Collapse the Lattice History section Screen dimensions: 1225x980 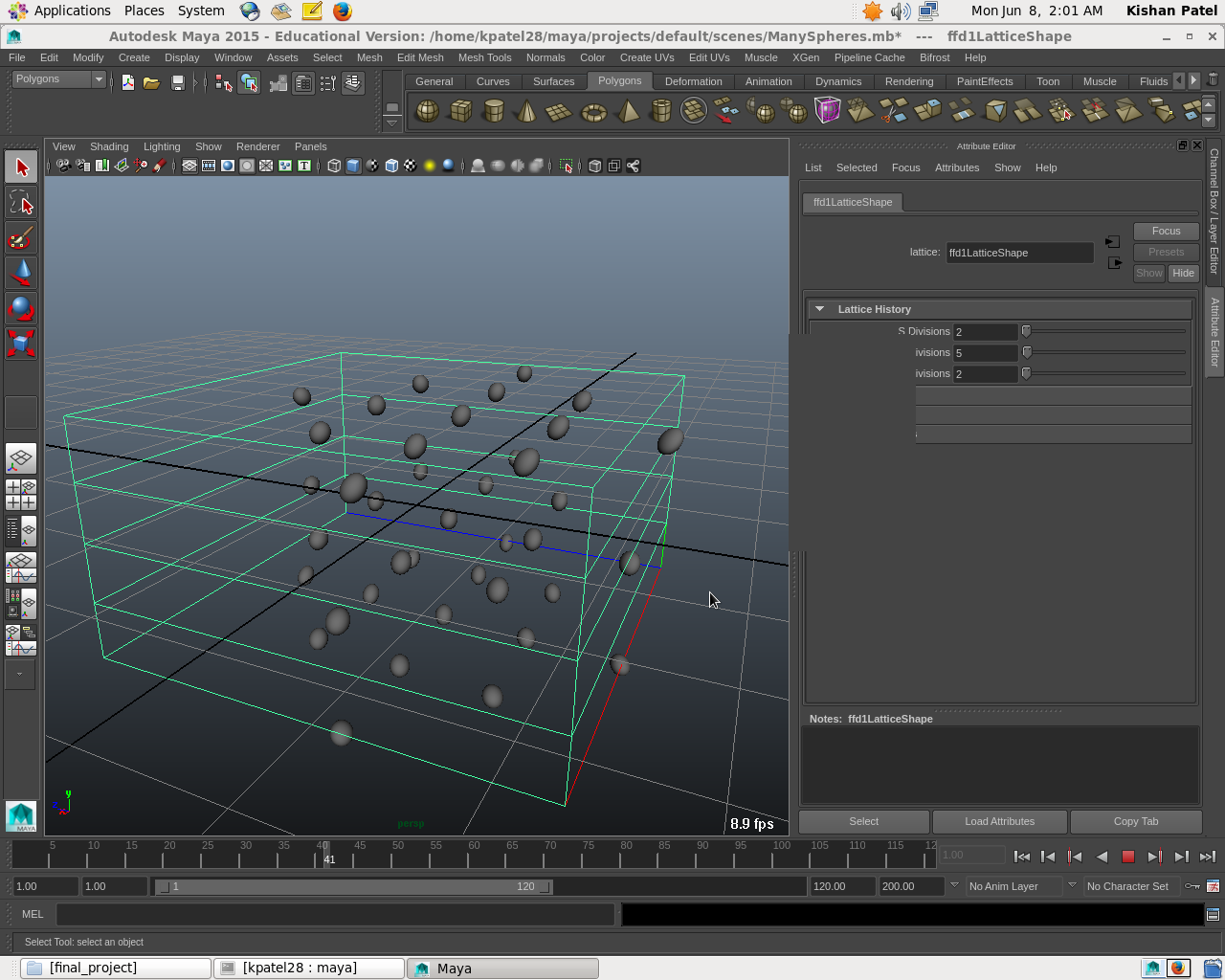[819, 309]
